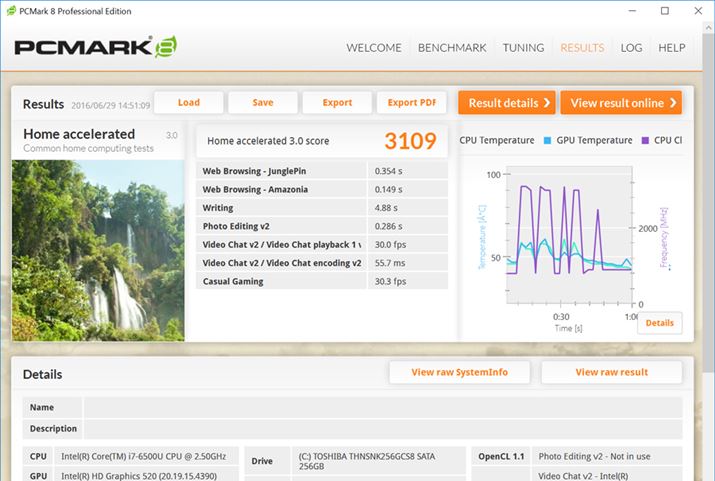Minimize the PCMark 8 window

632,10
